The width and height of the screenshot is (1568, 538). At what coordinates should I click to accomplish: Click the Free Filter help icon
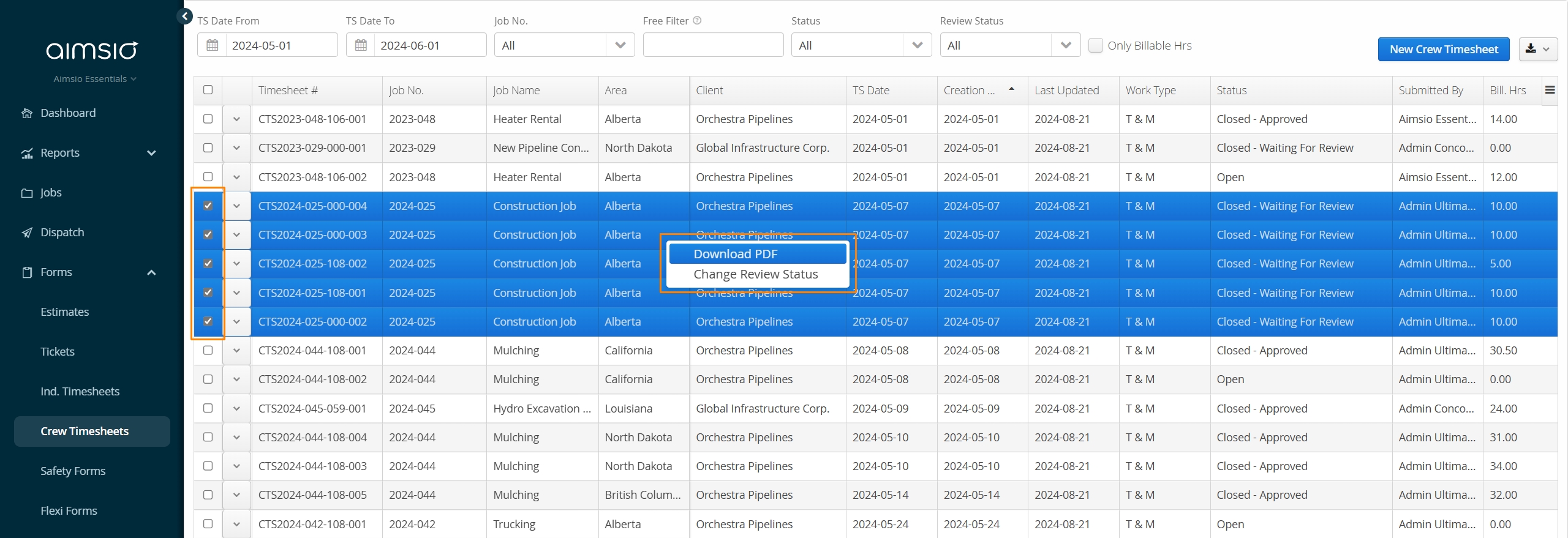click(x=697, y=20)
